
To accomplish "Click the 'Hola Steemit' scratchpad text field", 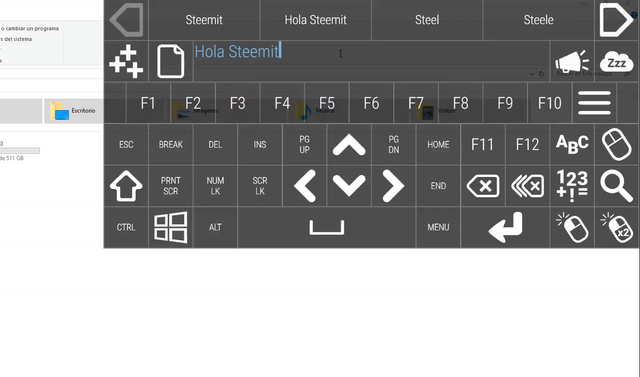I will (x=371, y=61).
